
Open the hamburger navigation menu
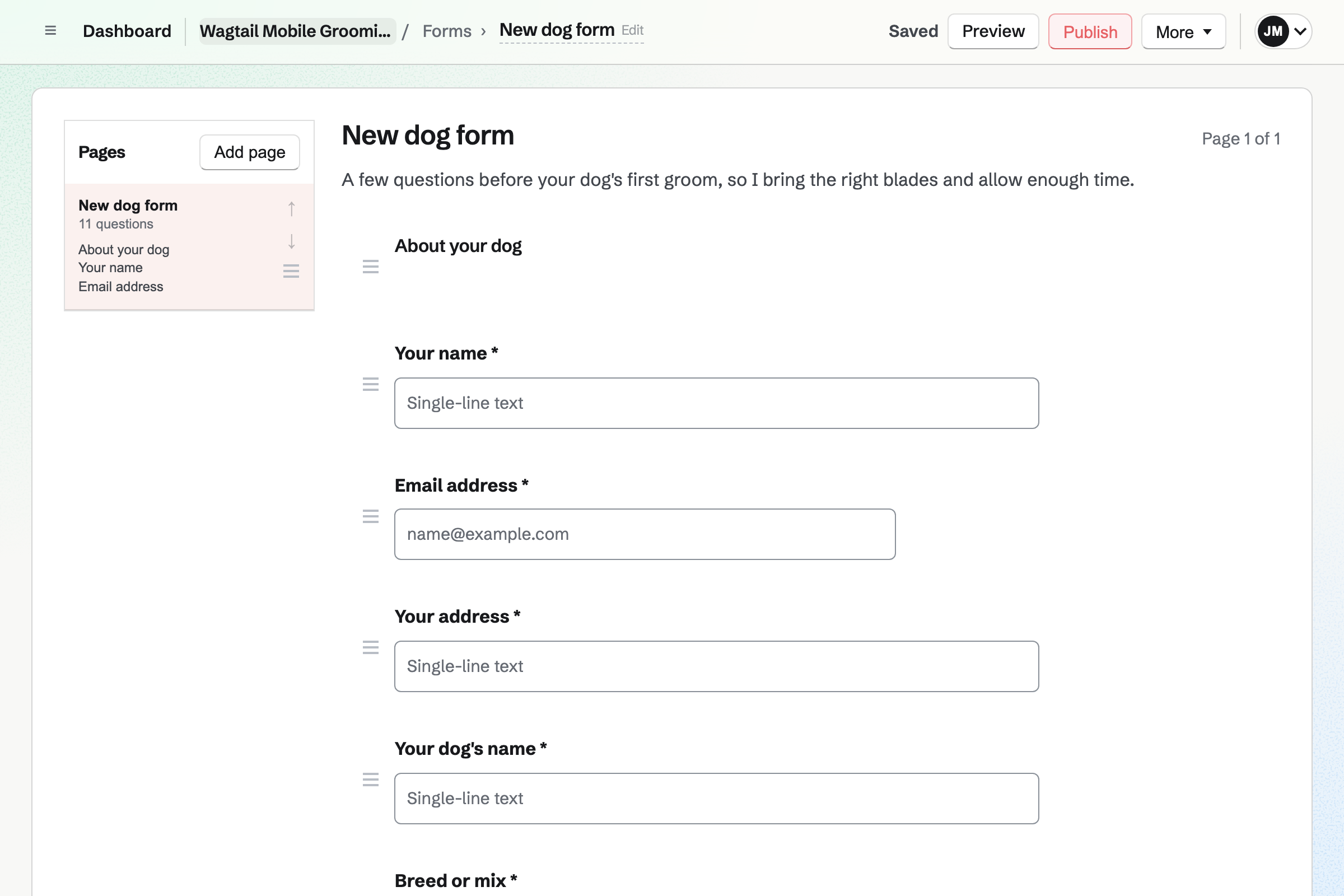50,31
